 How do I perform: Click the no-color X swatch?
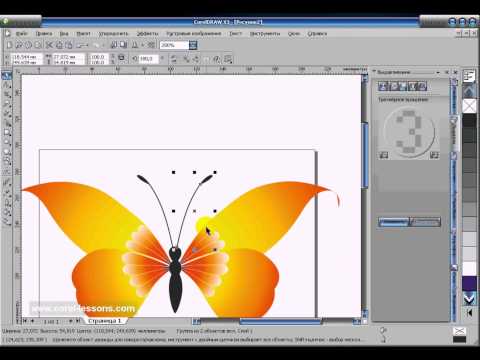tap(469, 106)
